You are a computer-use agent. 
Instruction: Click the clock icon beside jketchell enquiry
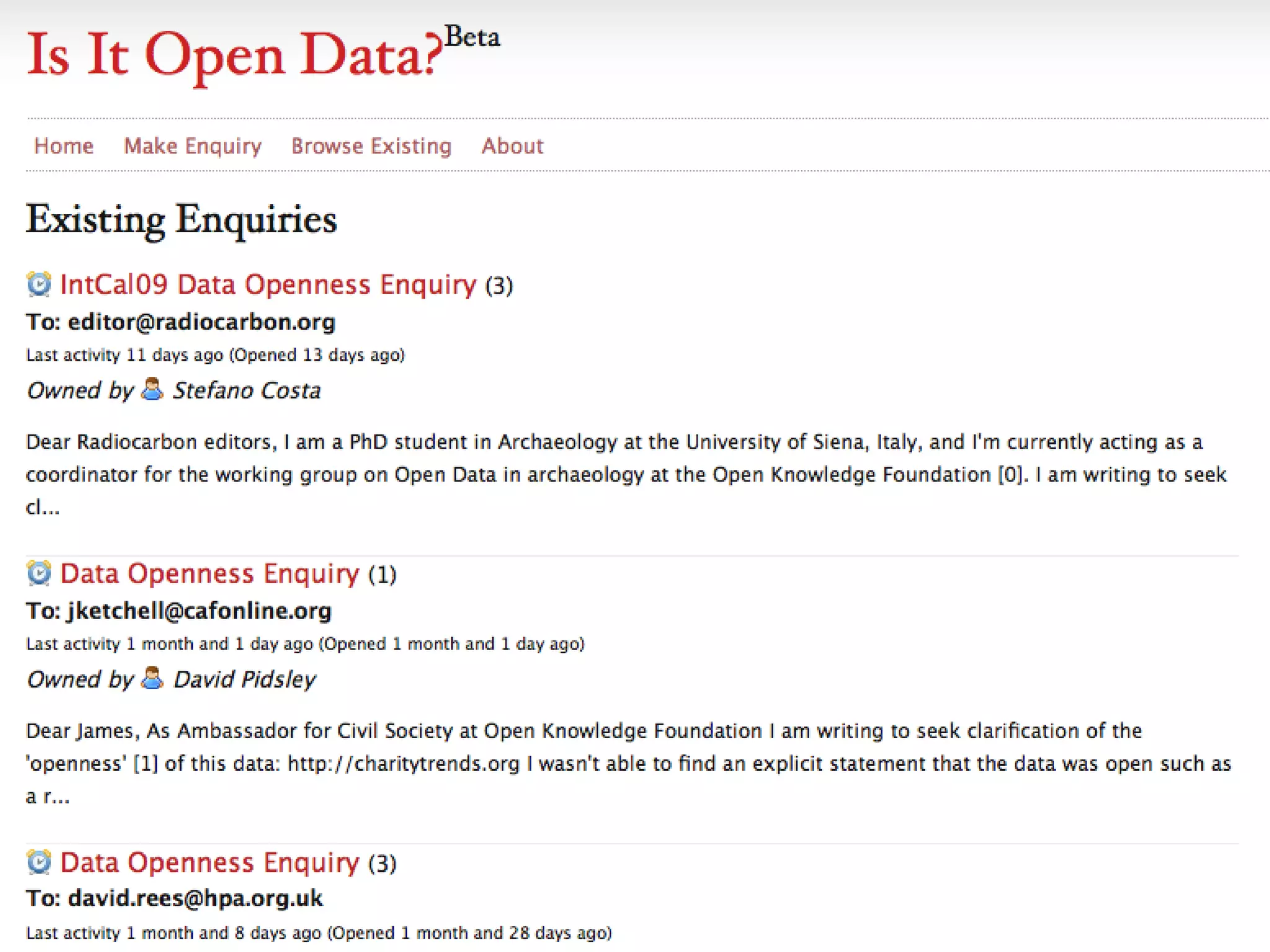pos(39,573)
